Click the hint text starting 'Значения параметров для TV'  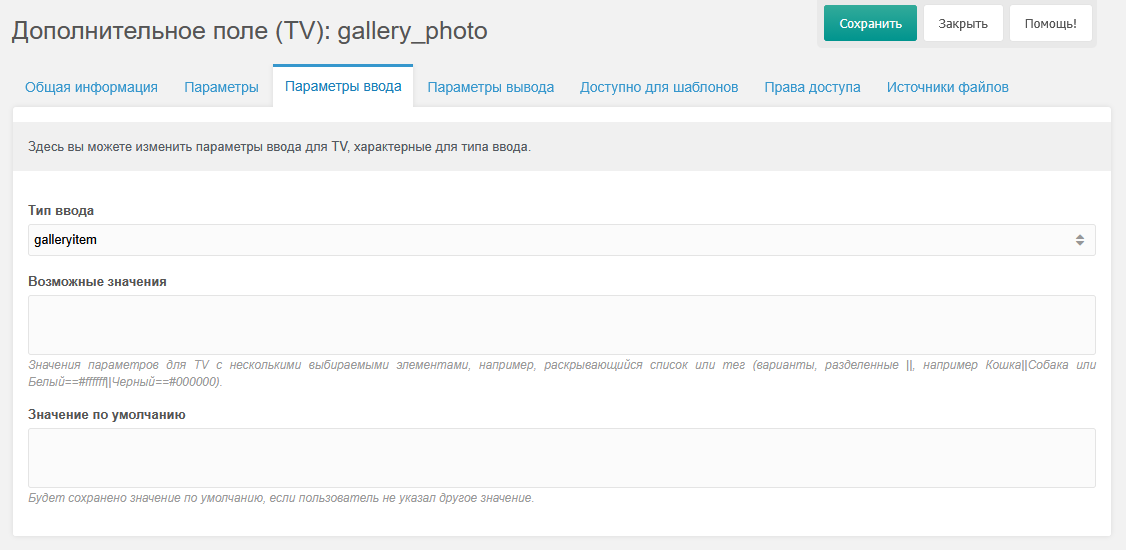[x=562, y=373]
